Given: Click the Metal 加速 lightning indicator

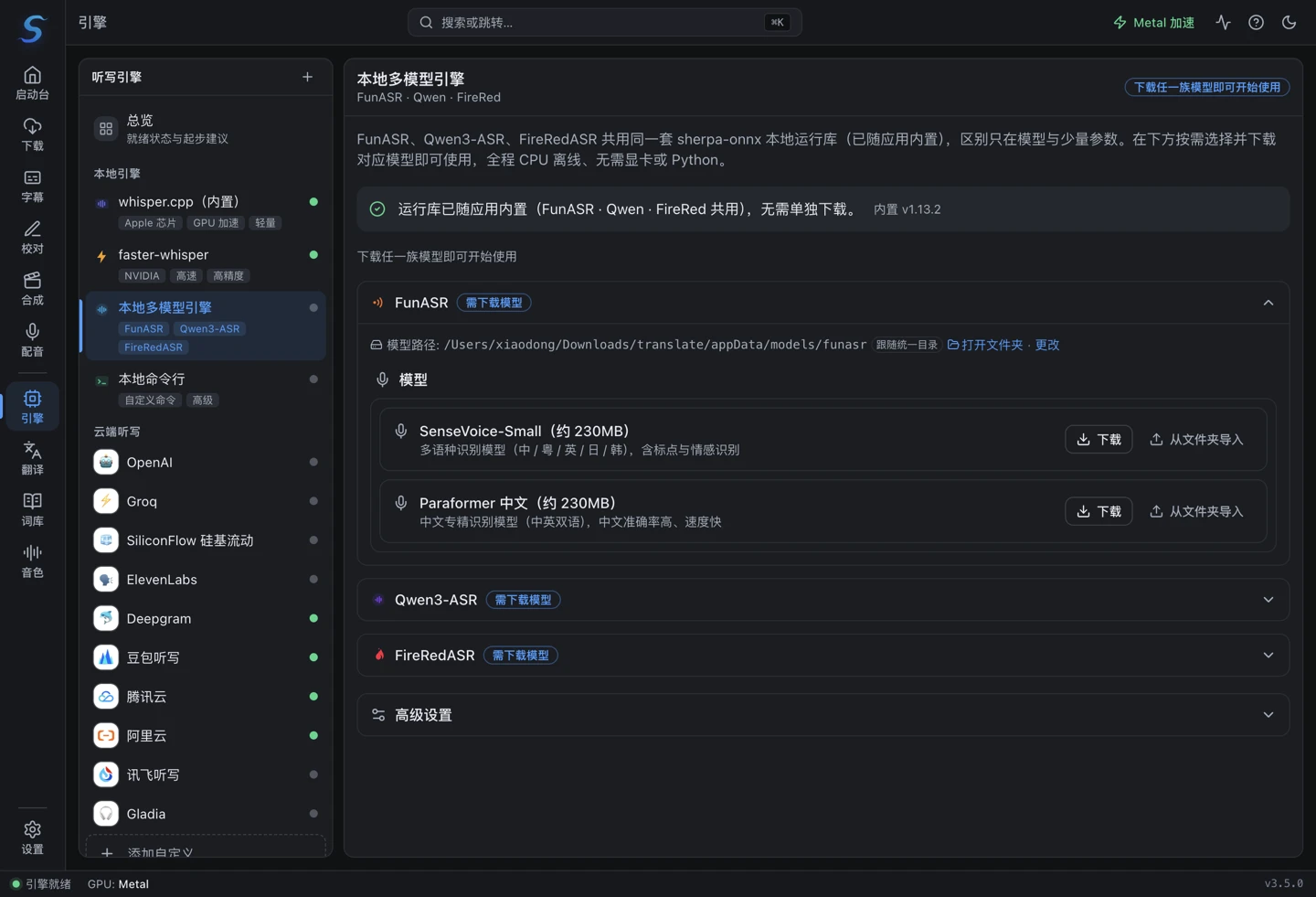Looking at the screenshot, I should click(x=1153, y=22).
